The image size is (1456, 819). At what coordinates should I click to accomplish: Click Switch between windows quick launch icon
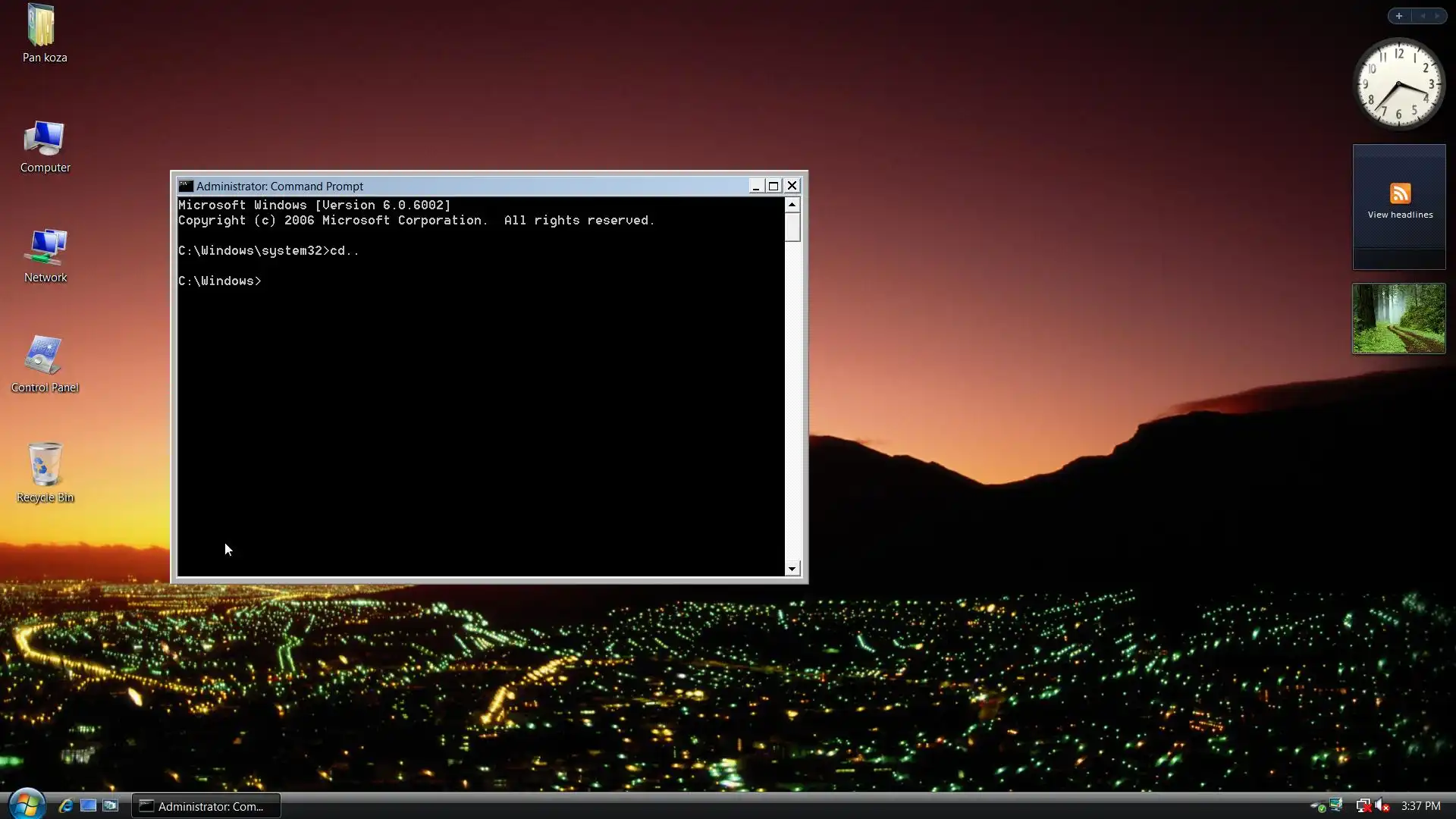pyautogui.click(x=111, y=805)
